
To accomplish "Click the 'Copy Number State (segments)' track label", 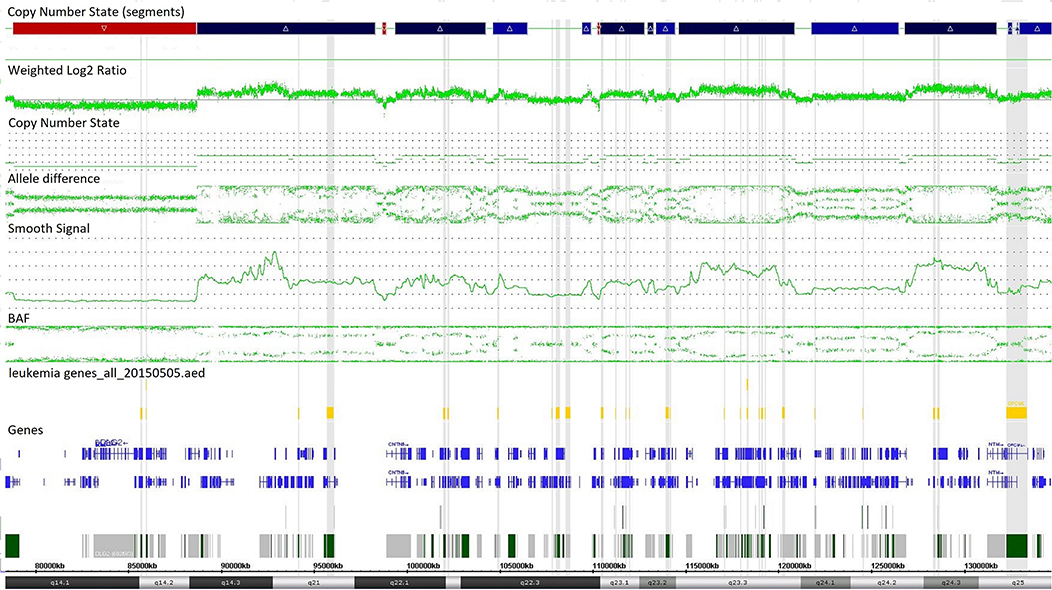I will click(x=96, y=12).
